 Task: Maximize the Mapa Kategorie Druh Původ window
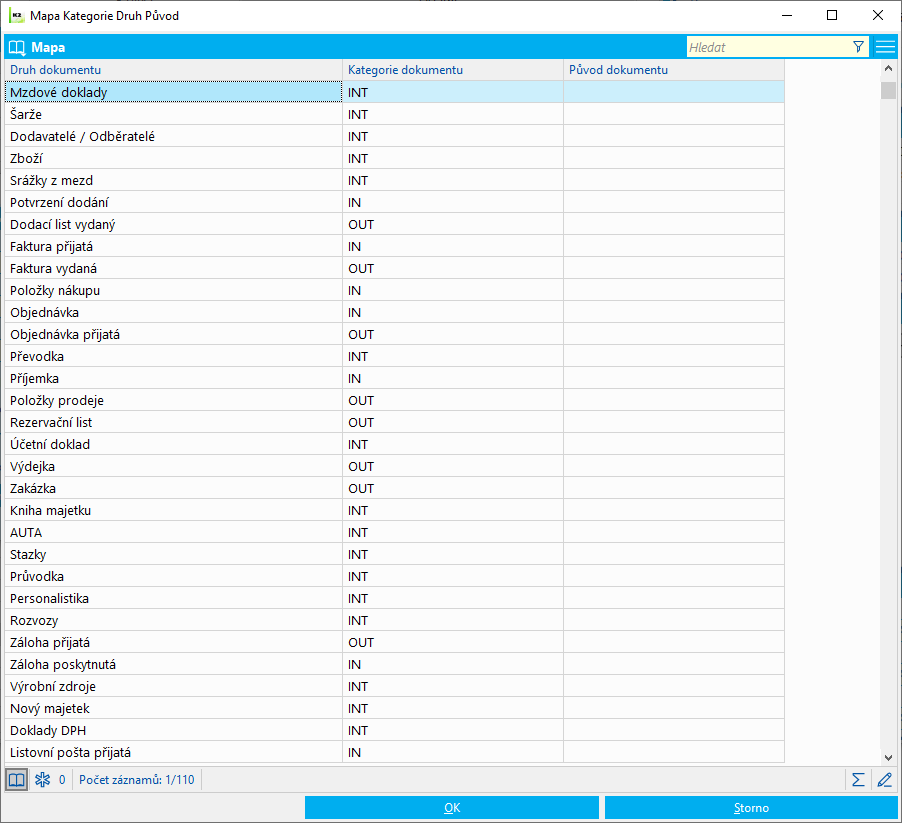832,16
